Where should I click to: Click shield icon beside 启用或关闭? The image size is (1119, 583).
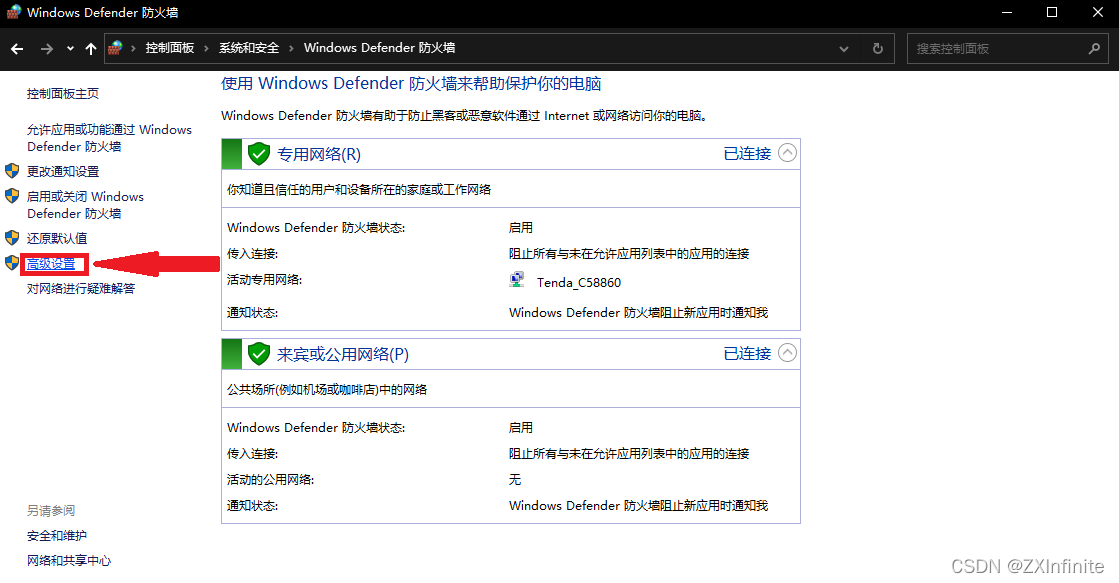pos(12,196)
